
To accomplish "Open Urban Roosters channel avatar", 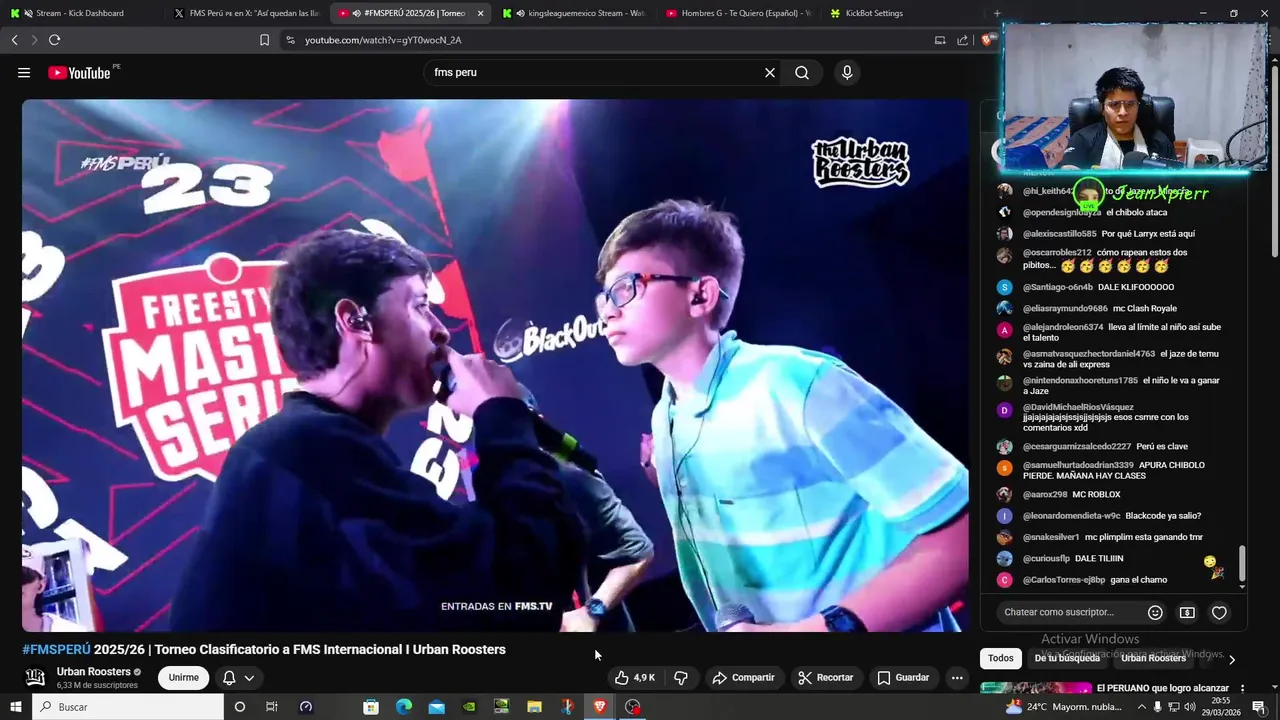I will (35, 677).
